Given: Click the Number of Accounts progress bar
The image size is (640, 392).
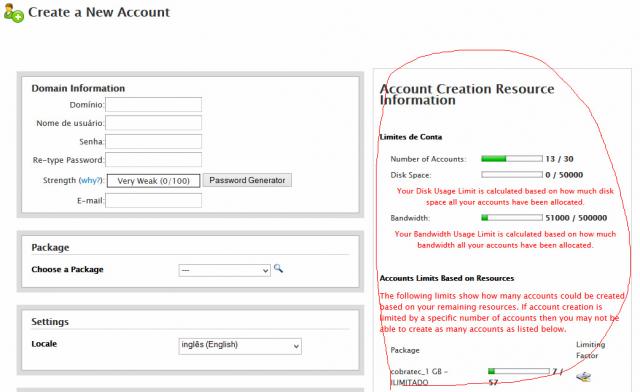Looking at the screenshot, I should [x=512, y=158].
